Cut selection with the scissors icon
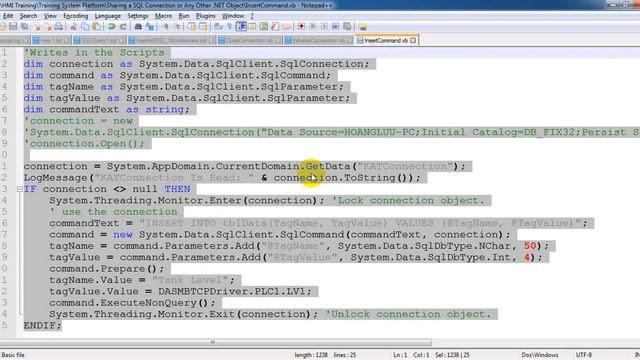The width and height of the screenshot is (640, 360). tap(73, 27)
